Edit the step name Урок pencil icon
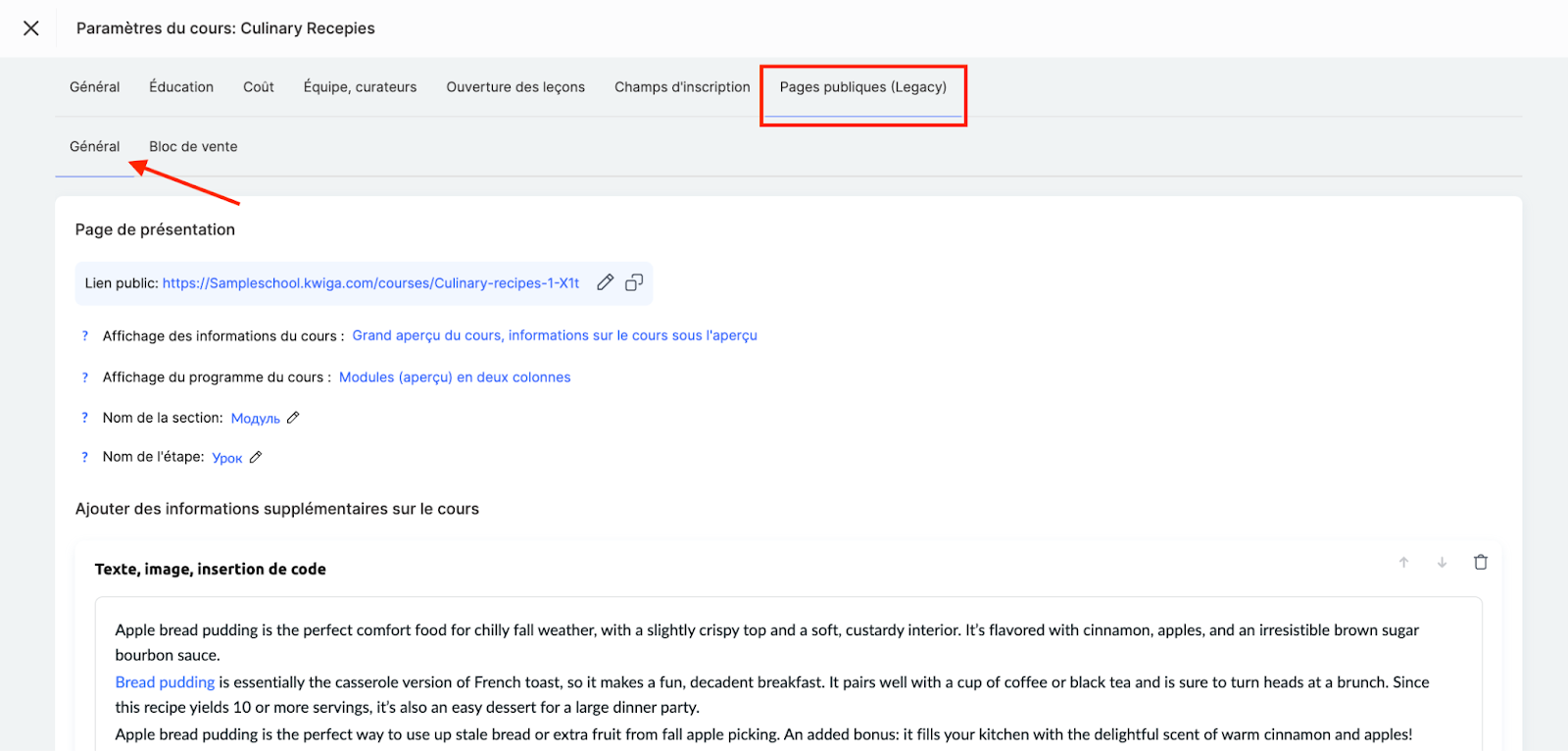The height and width of the screenshot is (751, 1568). coord(256,457)
